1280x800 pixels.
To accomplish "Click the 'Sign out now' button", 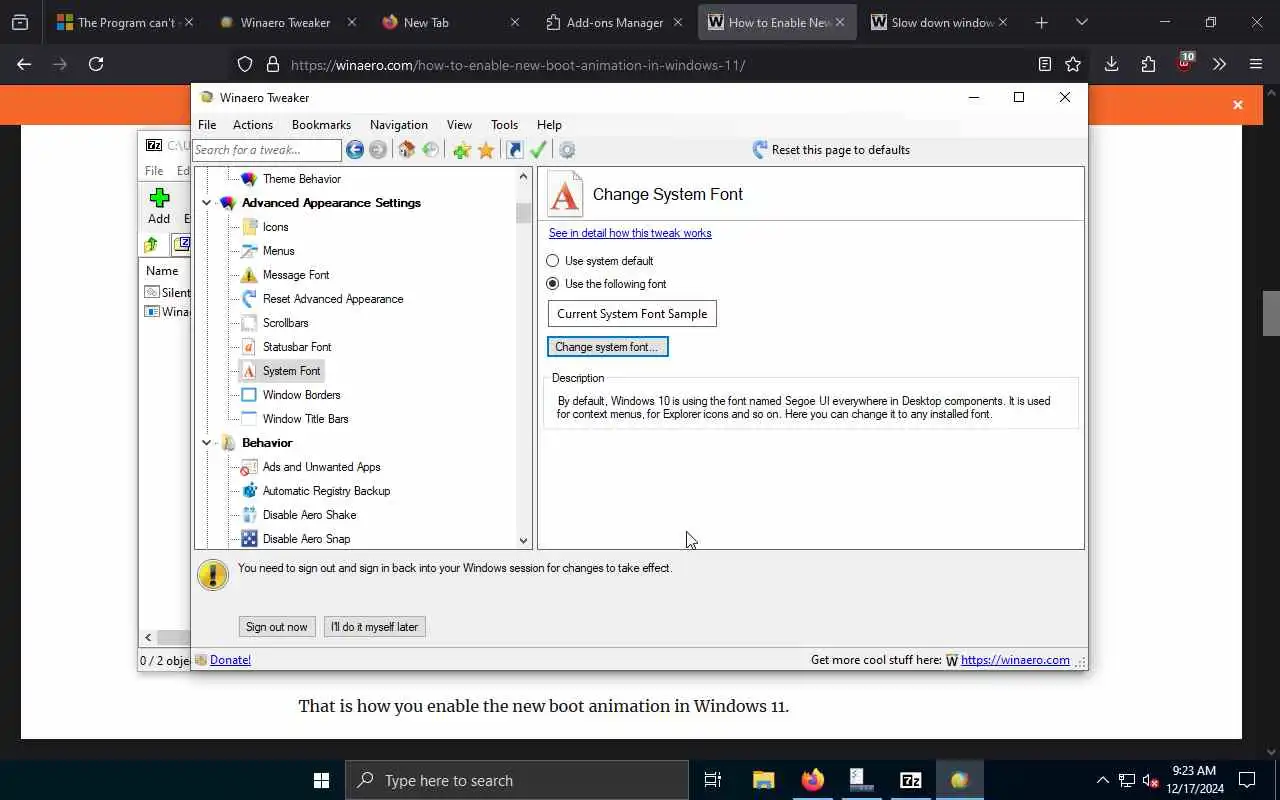I will click(x=277, y=627).
